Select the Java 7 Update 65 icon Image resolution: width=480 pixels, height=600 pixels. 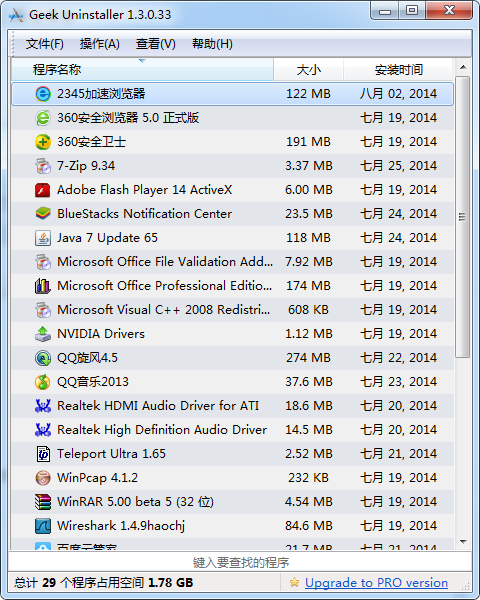[x=43, y=238]
